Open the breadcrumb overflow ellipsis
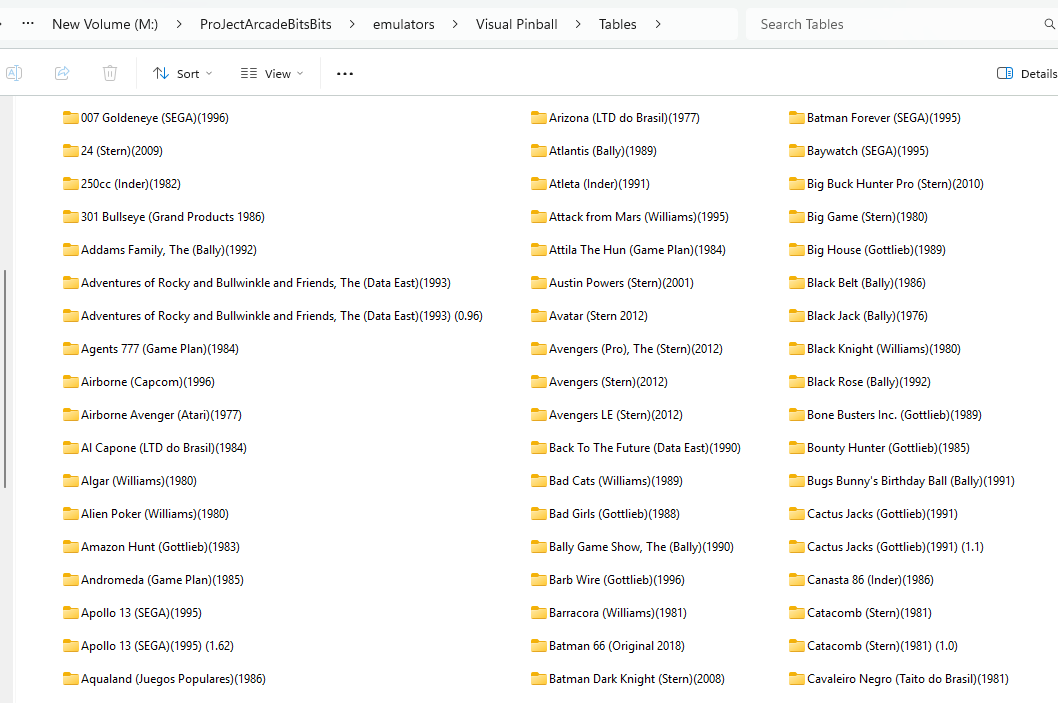This screenshot has width=1058, height=703. (x=28, y=24)
